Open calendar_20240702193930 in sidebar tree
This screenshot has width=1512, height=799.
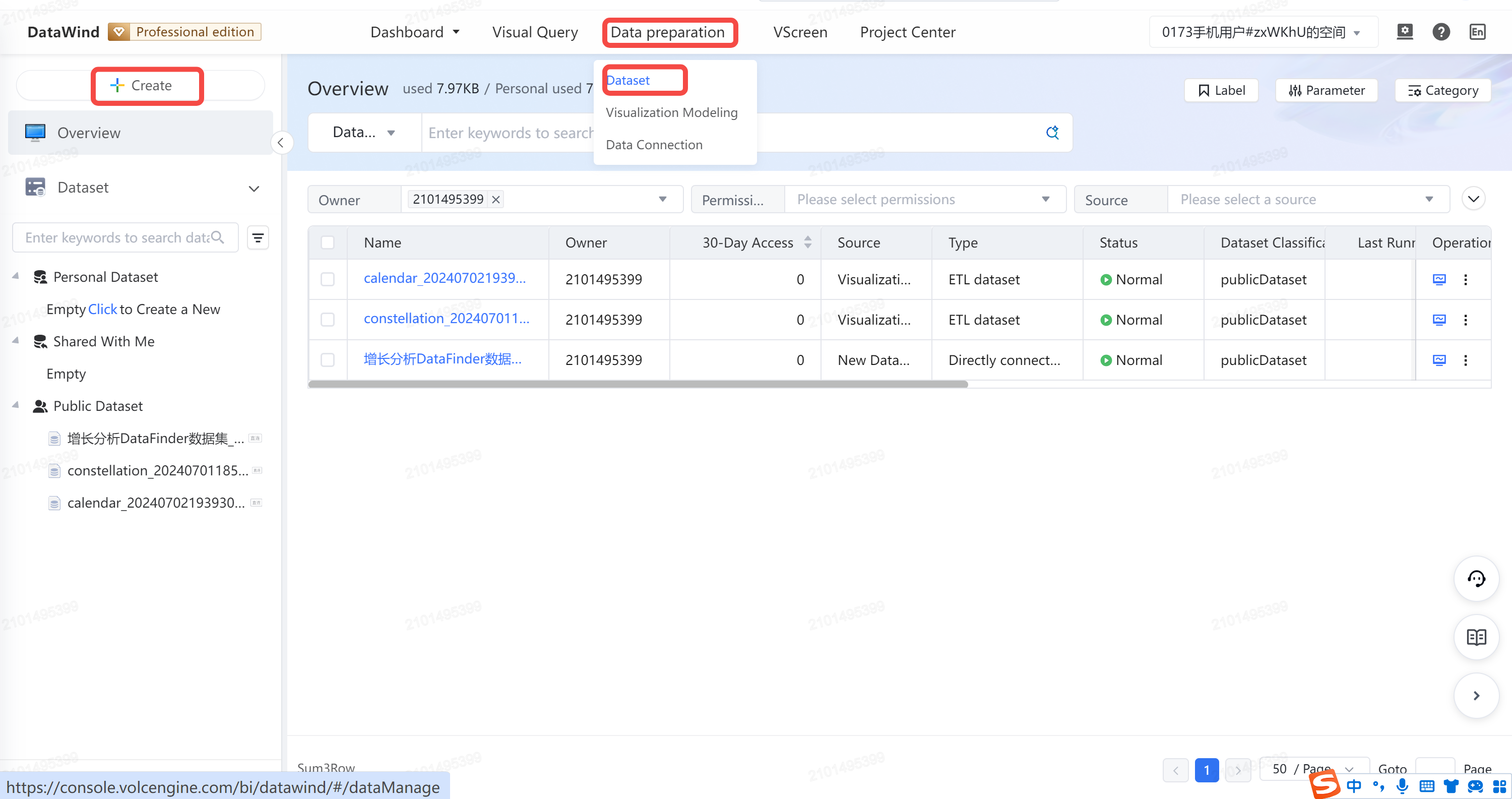click(155, 503)
